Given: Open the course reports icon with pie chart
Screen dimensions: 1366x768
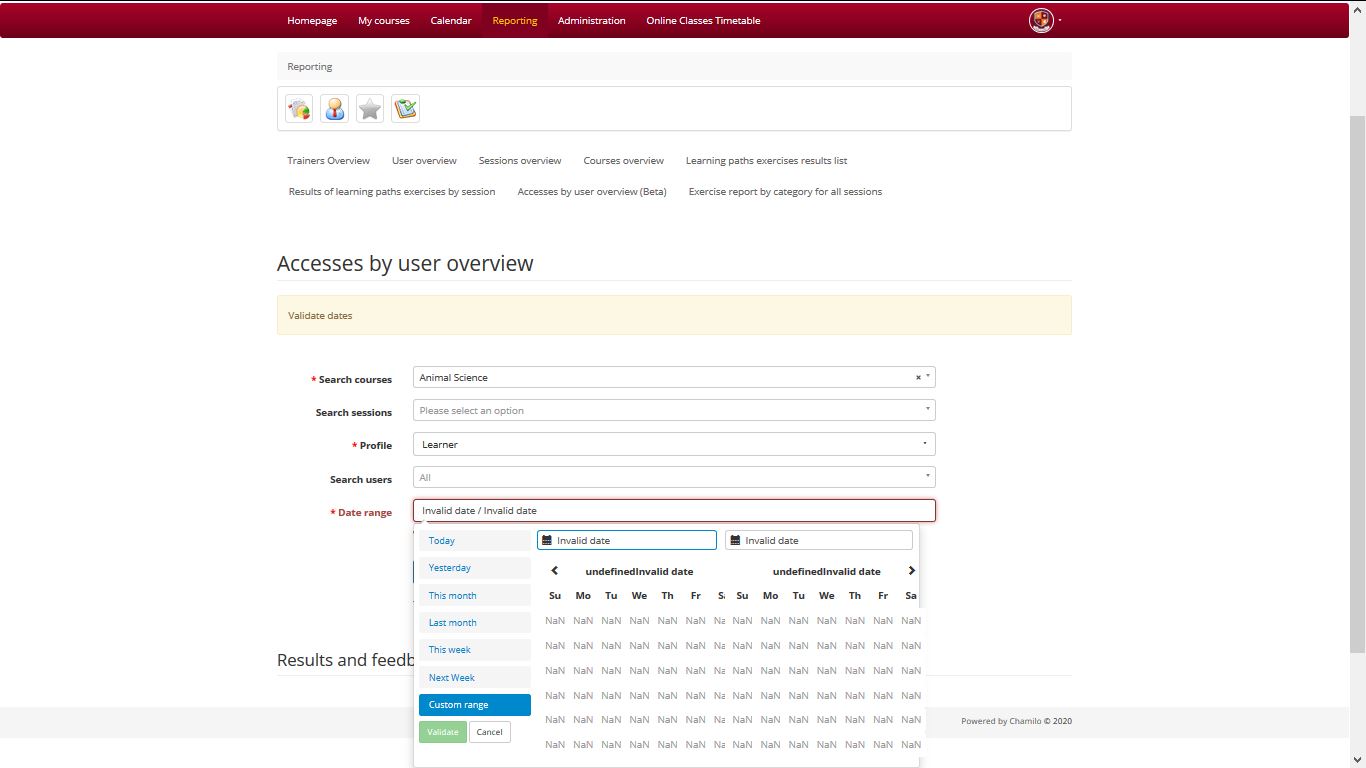Looking at the screenshot, I should coord(298,108).
